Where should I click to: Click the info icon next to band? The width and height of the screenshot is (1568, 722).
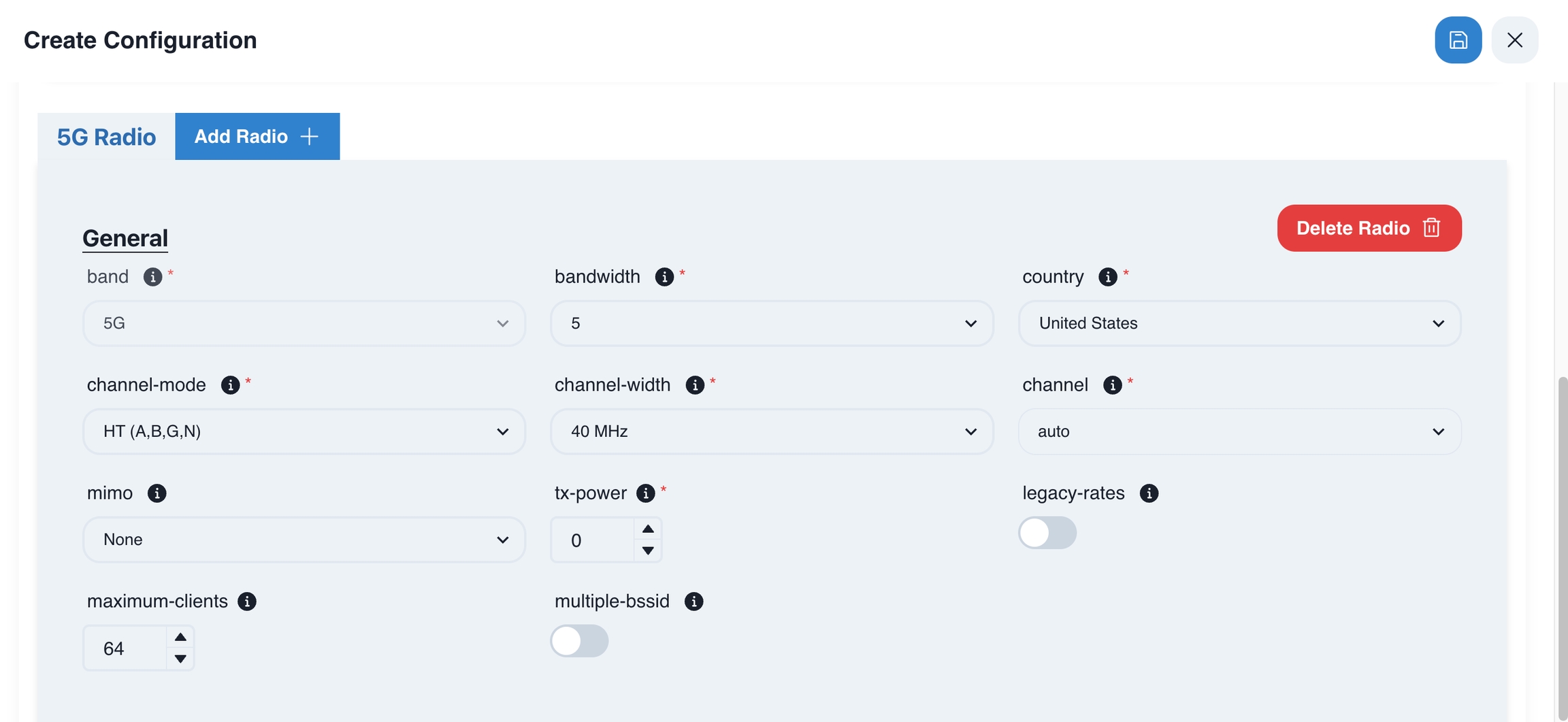tap(152, 277)
